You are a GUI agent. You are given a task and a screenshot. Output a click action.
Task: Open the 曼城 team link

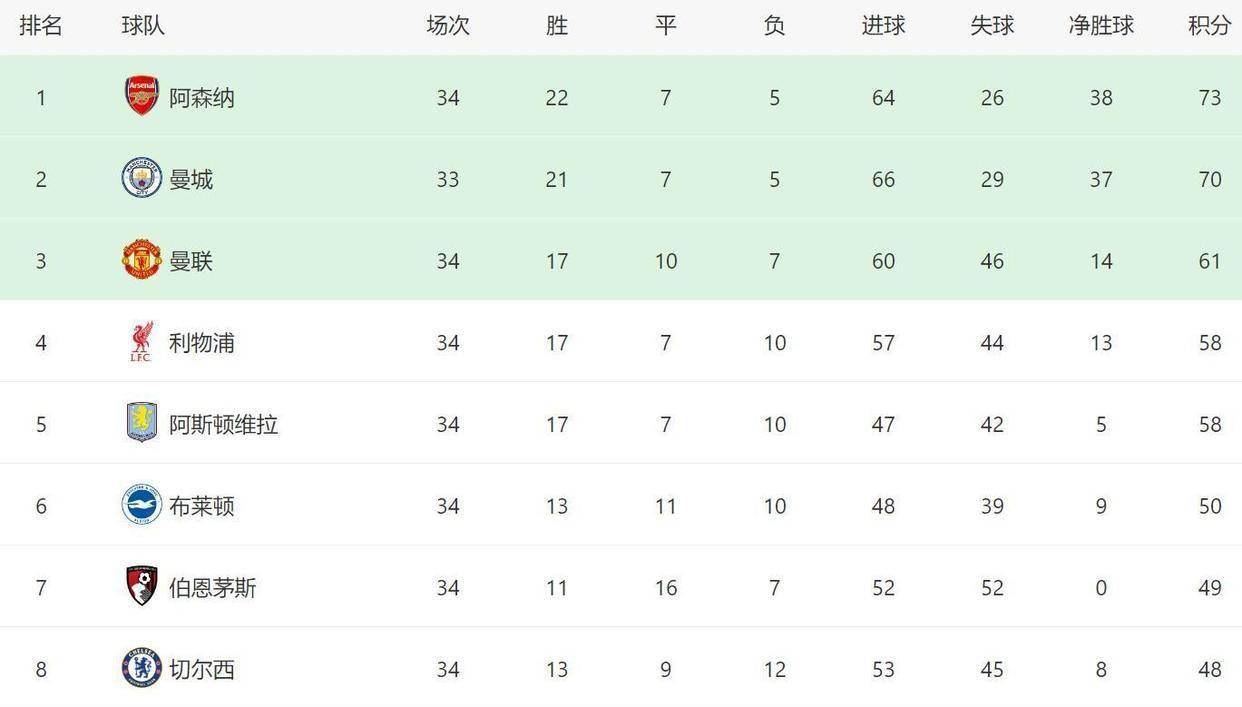(191, 180)
